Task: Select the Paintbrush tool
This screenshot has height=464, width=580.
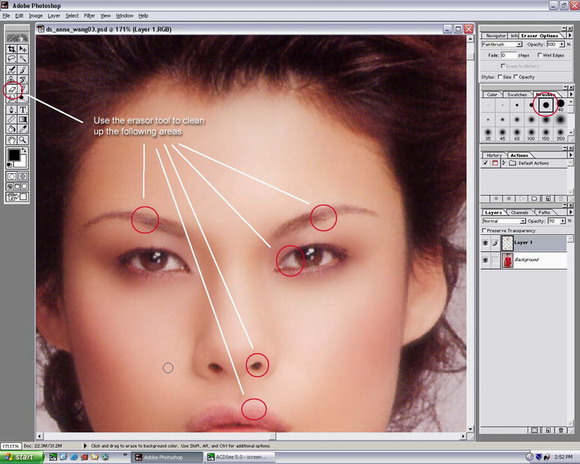Action: (x=23, y=70)
